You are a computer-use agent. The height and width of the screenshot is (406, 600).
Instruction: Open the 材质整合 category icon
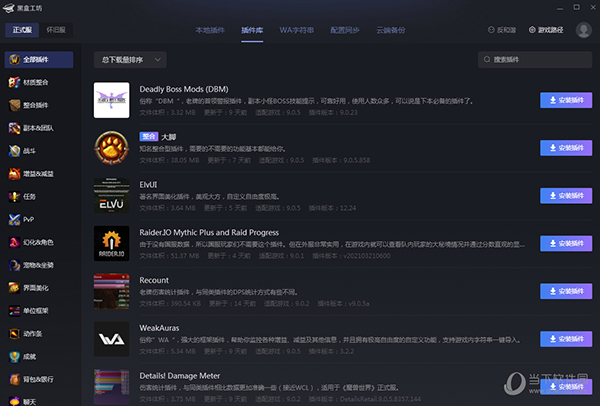click(14, 82)
